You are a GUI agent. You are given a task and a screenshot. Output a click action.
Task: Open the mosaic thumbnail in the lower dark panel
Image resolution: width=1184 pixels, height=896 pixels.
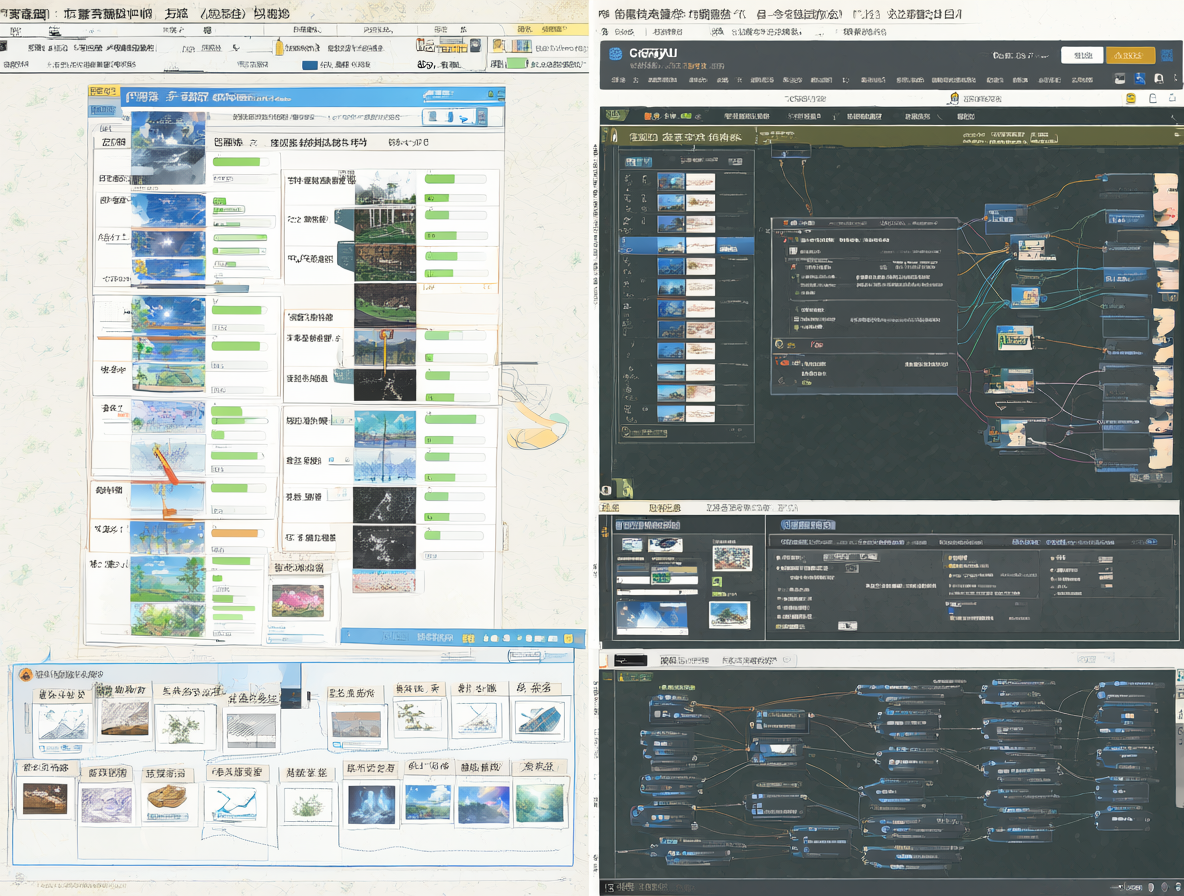[732, 558]
